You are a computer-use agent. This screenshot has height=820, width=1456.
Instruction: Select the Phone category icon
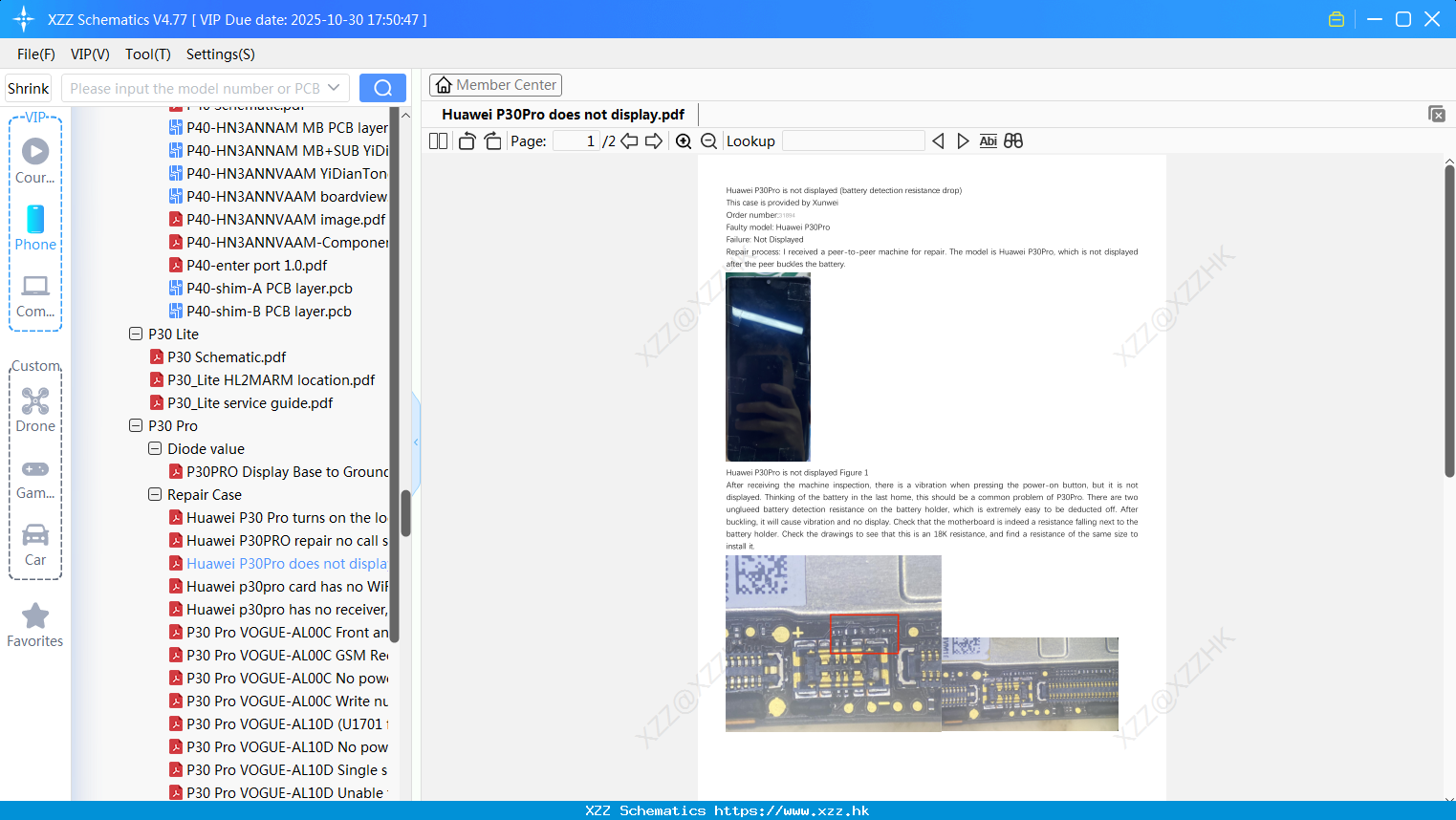tap(35, 227)
